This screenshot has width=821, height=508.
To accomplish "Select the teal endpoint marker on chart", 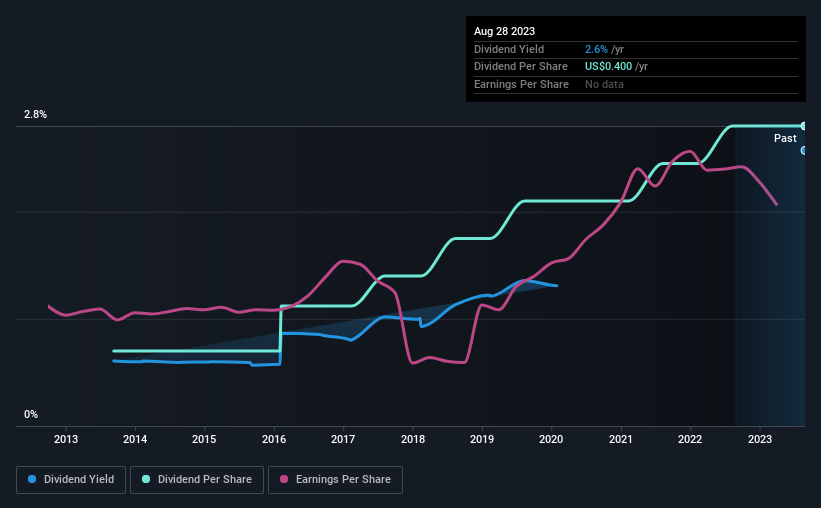I will point(803,126).
